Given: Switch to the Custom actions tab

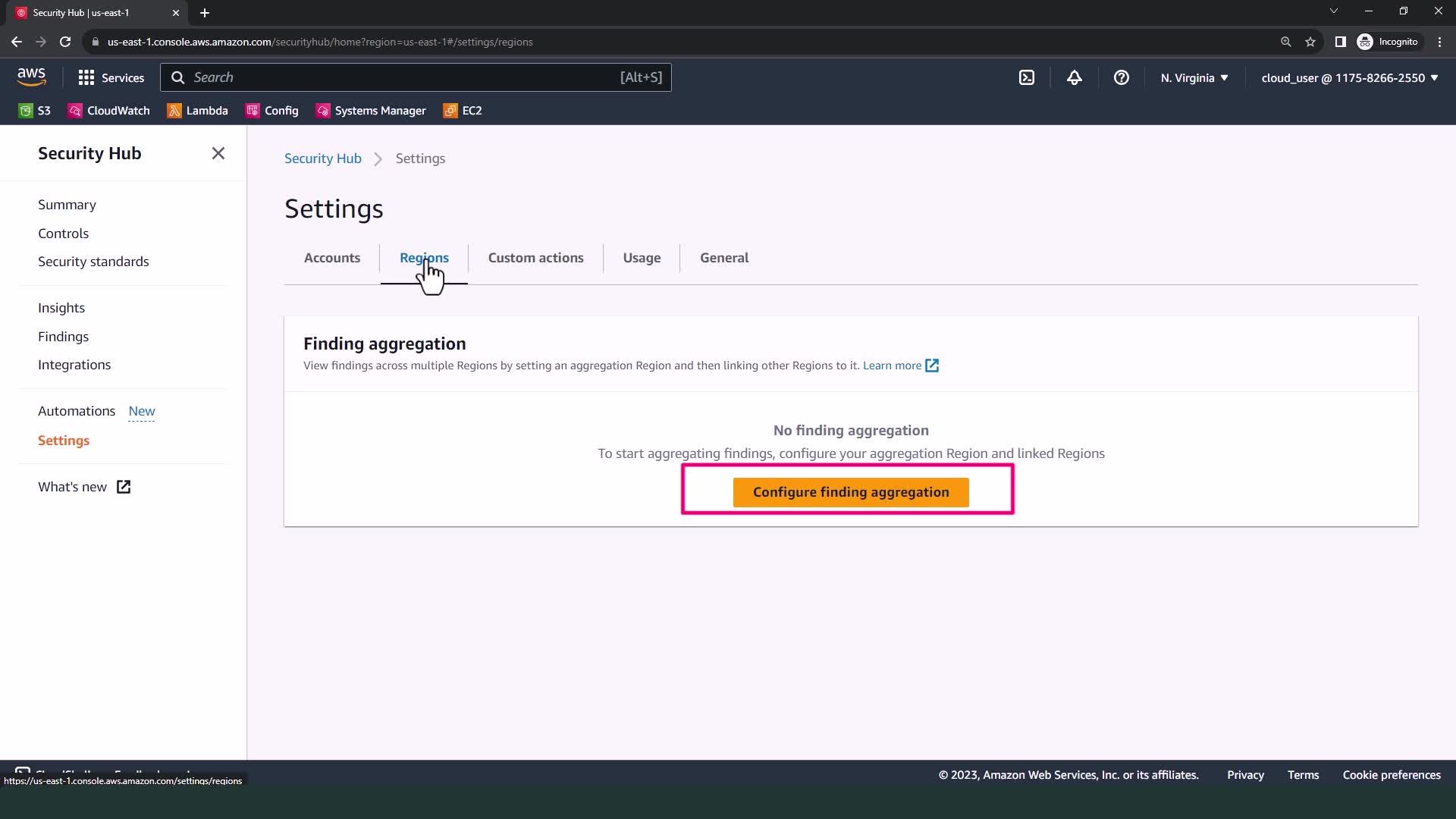Looking at the screenshot, I should click(535, 258).
